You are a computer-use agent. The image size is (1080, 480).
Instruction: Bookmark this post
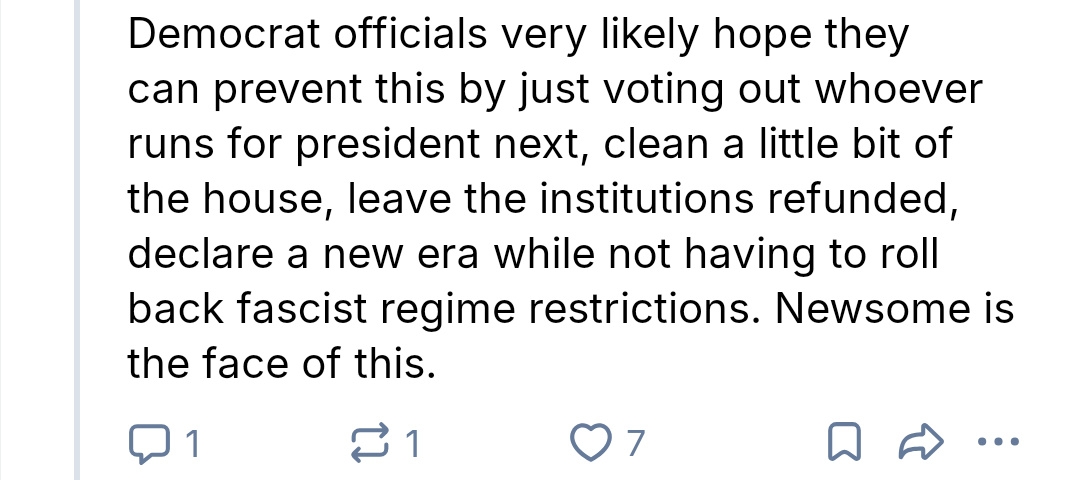[x=843, y=440]
